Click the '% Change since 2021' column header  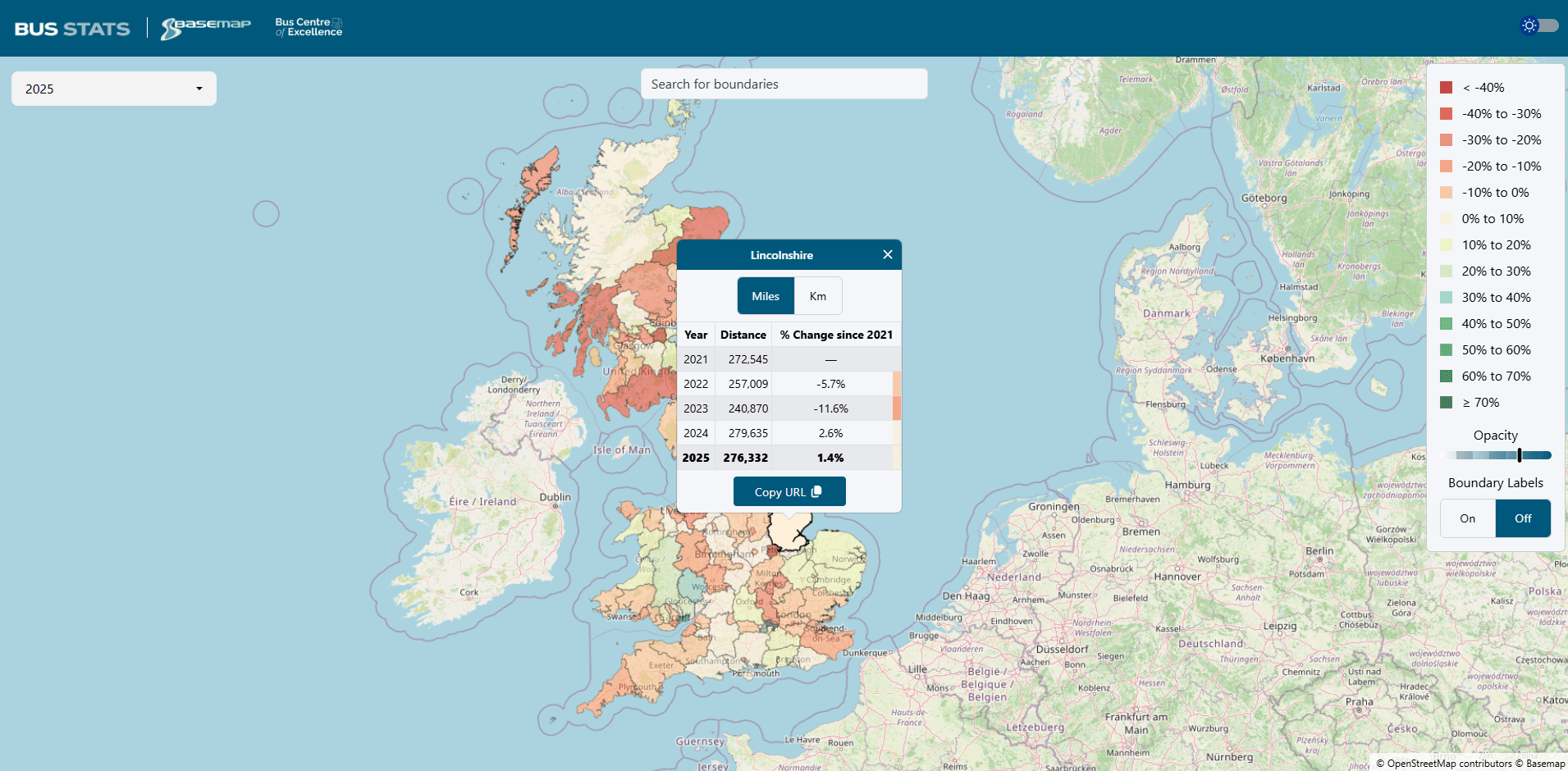[x=836, y=335]
